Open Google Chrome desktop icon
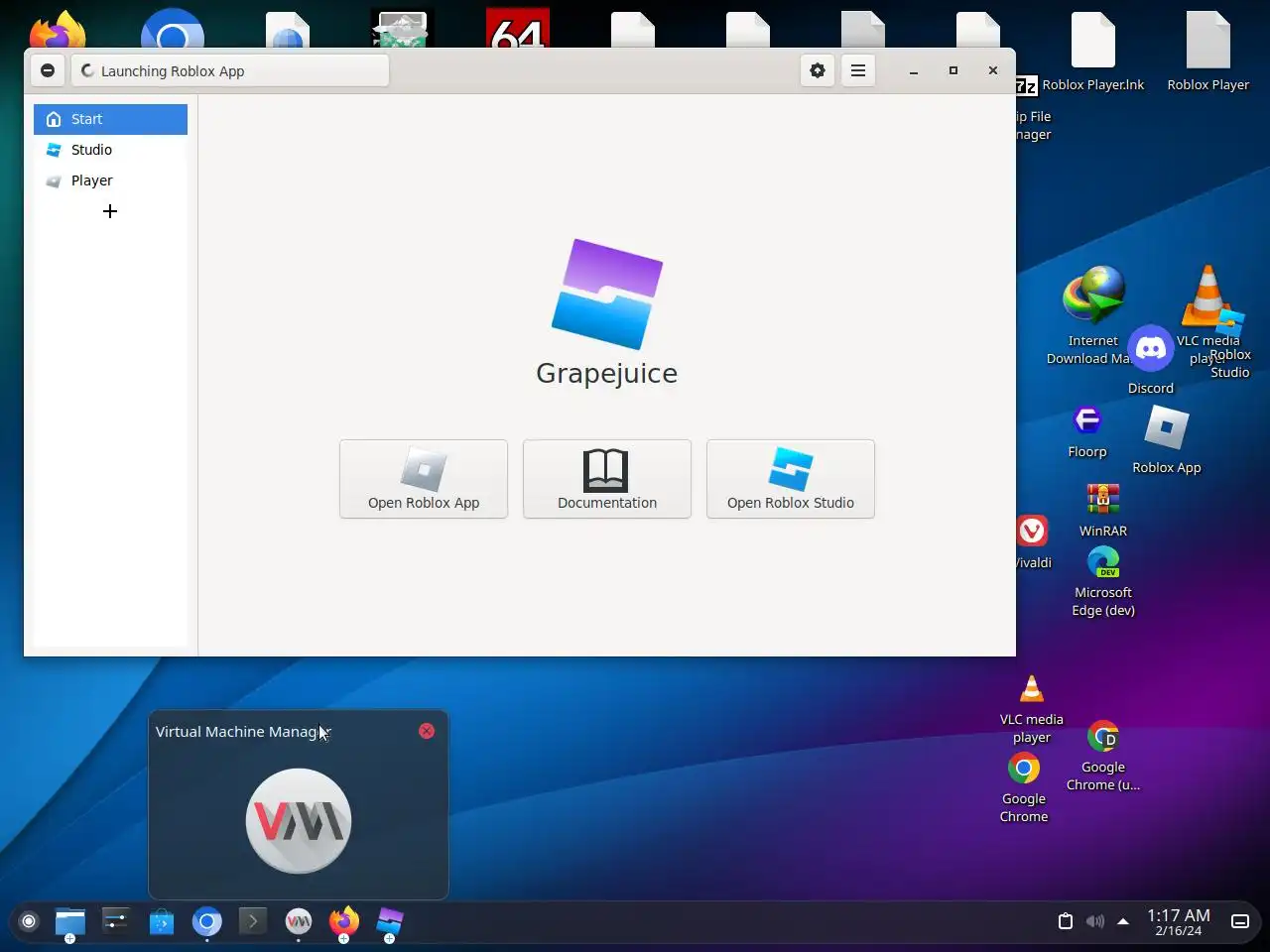This screenshot has height=952, width=1270. (1024, 787)
